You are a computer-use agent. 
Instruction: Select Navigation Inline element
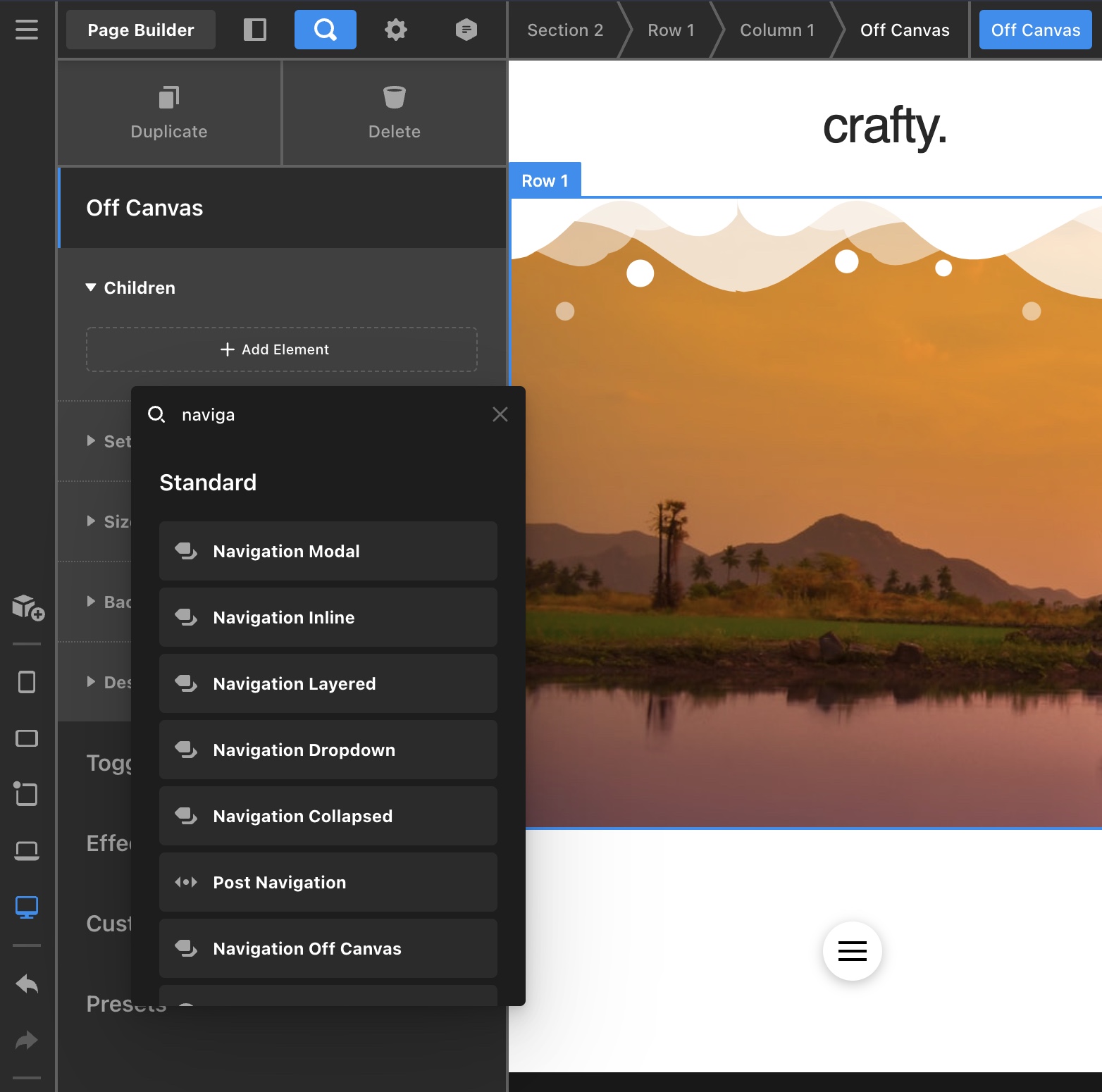coord(328,617)
